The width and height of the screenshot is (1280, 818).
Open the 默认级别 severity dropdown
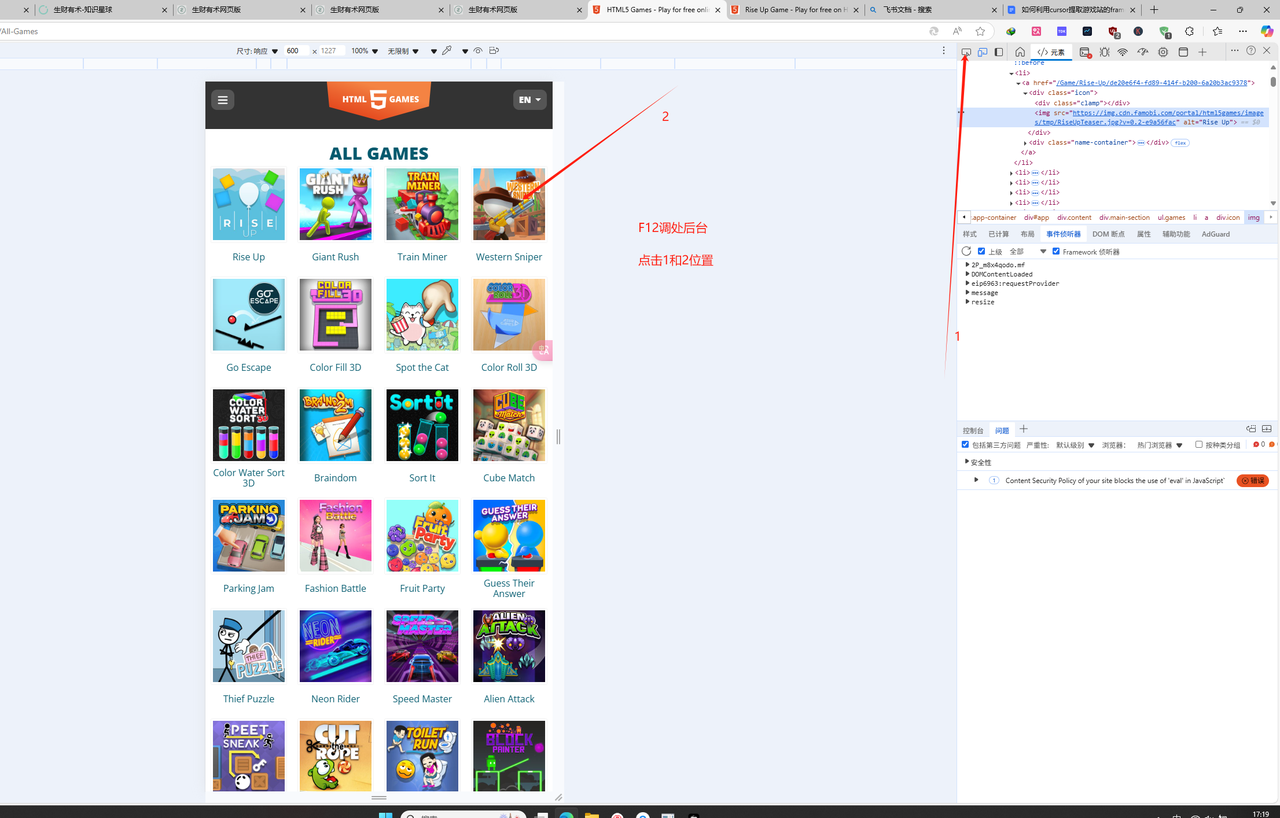pyautogui.click(x=1076, y=445)
